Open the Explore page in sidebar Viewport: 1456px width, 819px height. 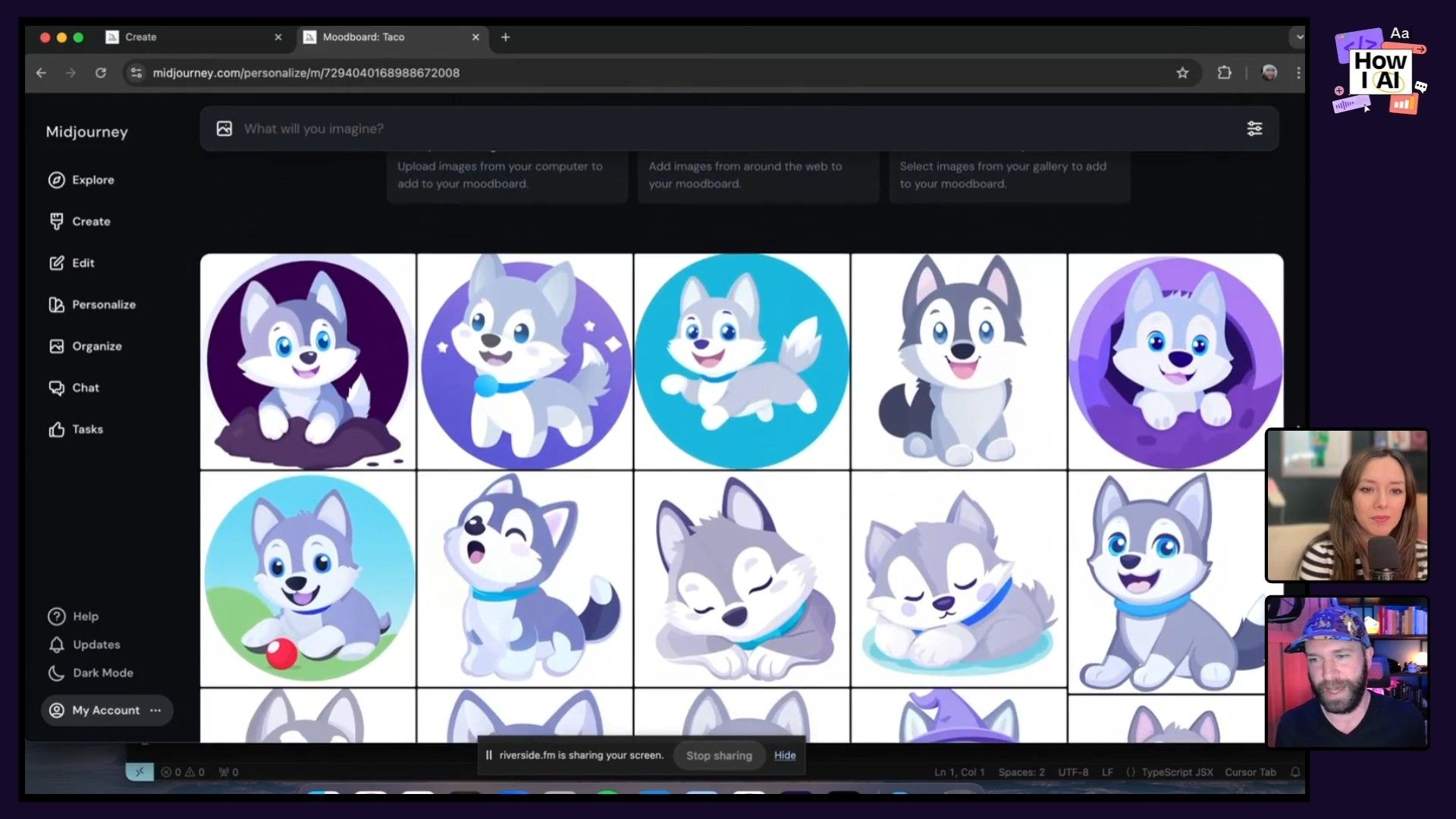[81, 180]
